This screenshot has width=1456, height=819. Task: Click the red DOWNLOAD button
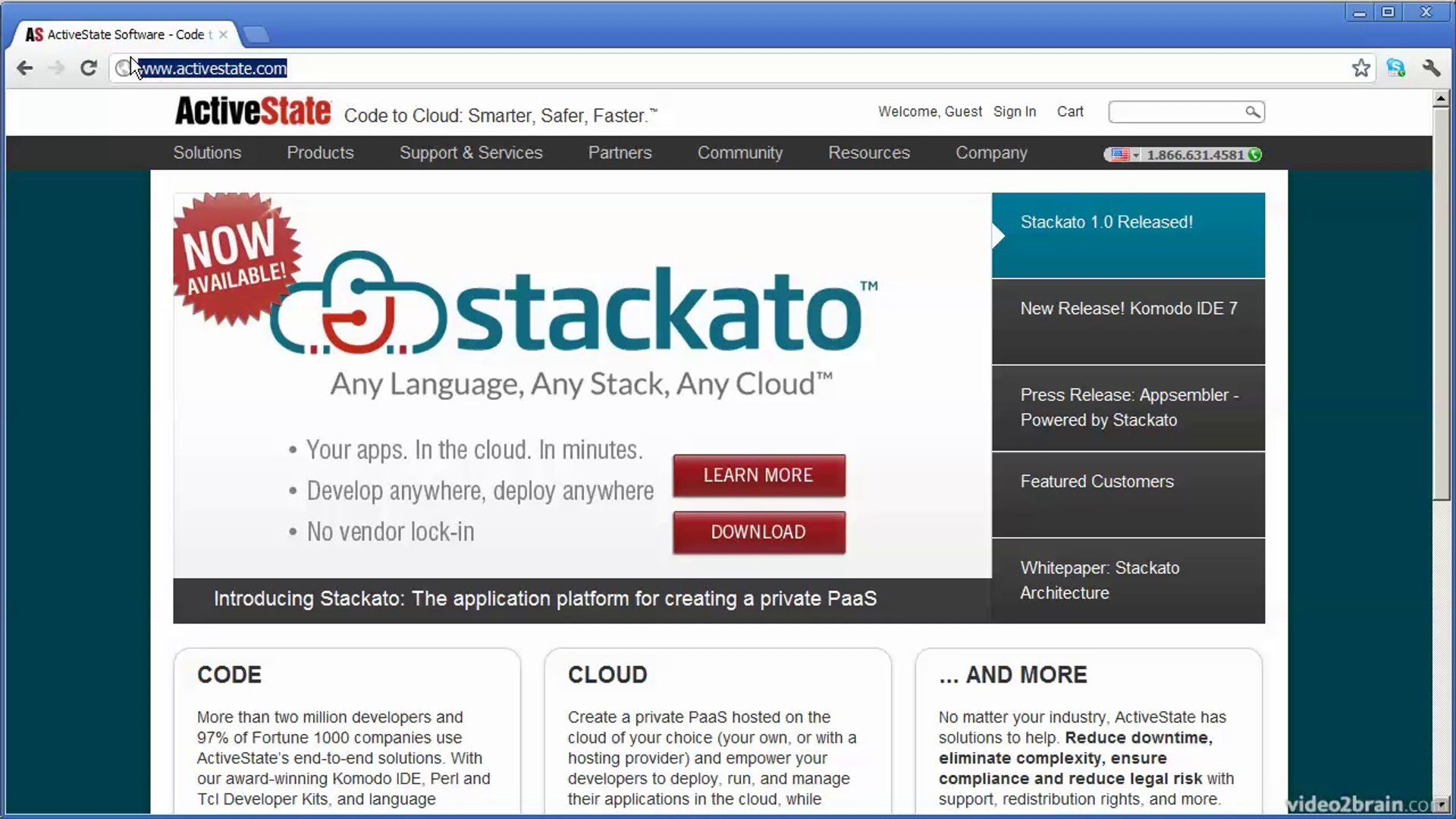759,532
